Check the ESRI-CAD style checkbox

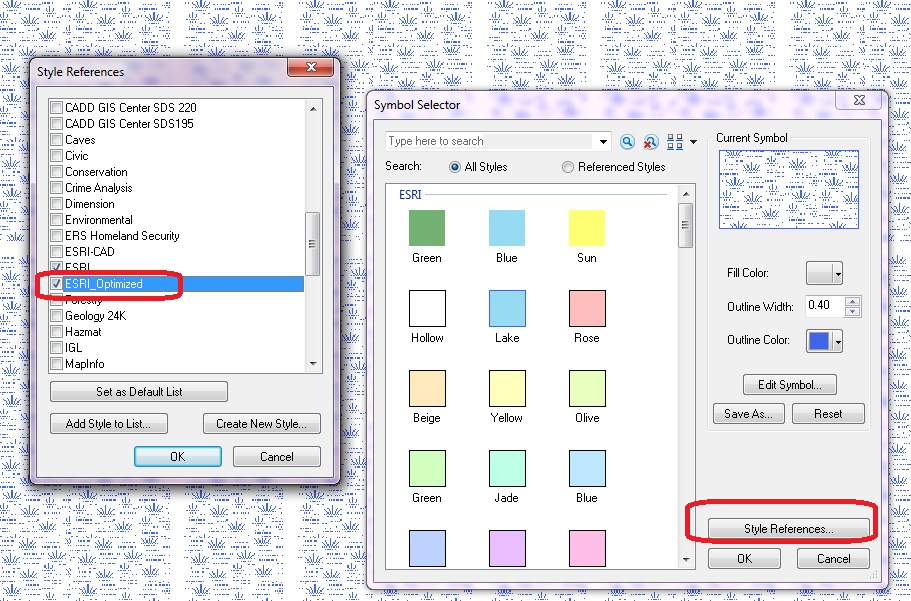(56, 252)
